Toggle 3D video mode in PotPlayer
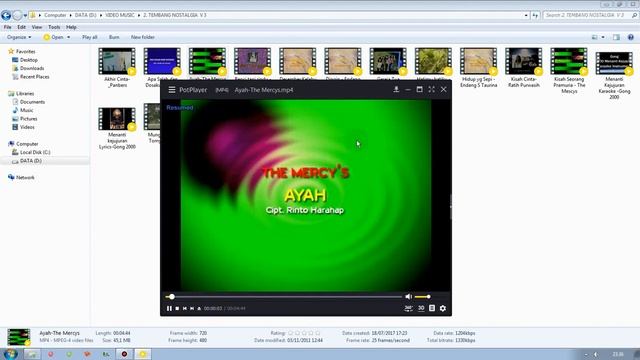The image size is (640, 360). tap(421, 308)
